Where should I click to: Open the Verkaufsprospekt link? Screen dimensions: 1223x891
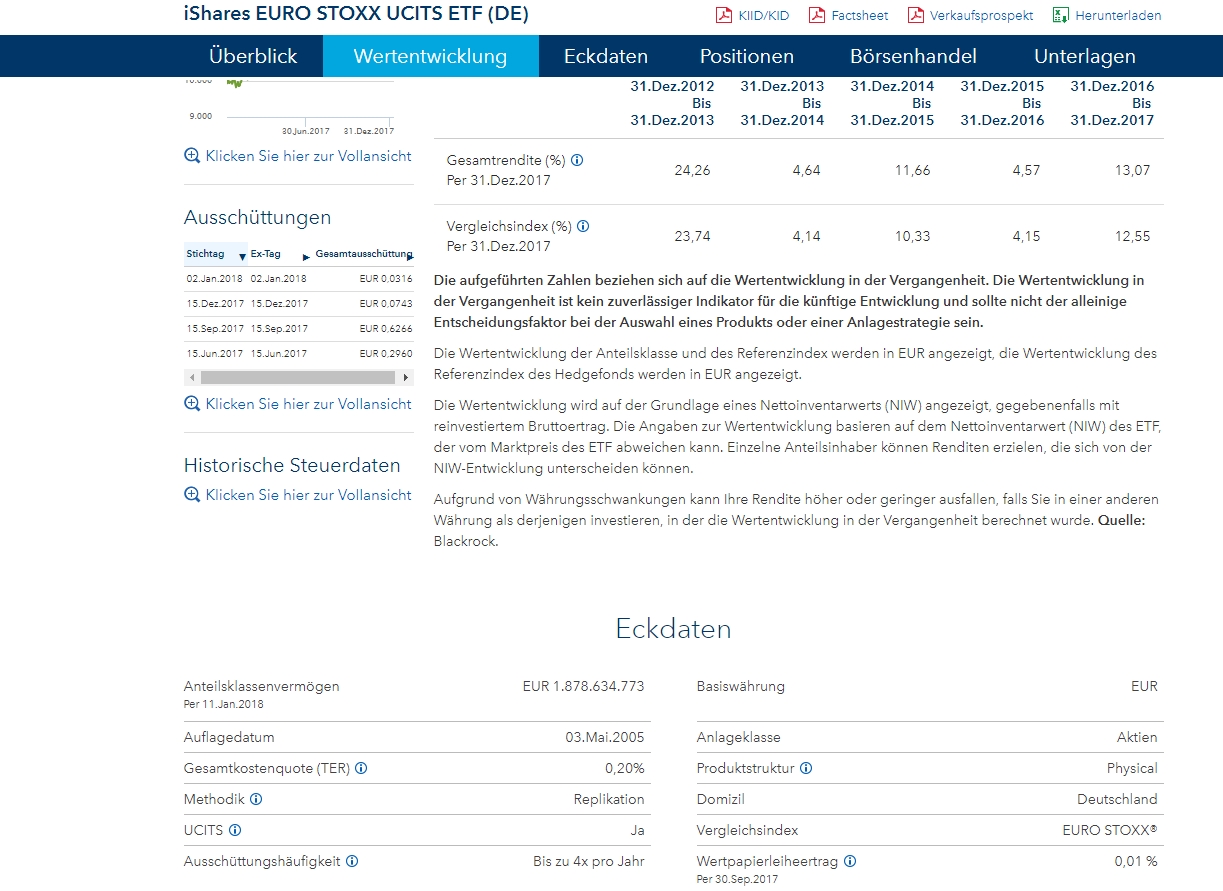click(x=981, y=16)
